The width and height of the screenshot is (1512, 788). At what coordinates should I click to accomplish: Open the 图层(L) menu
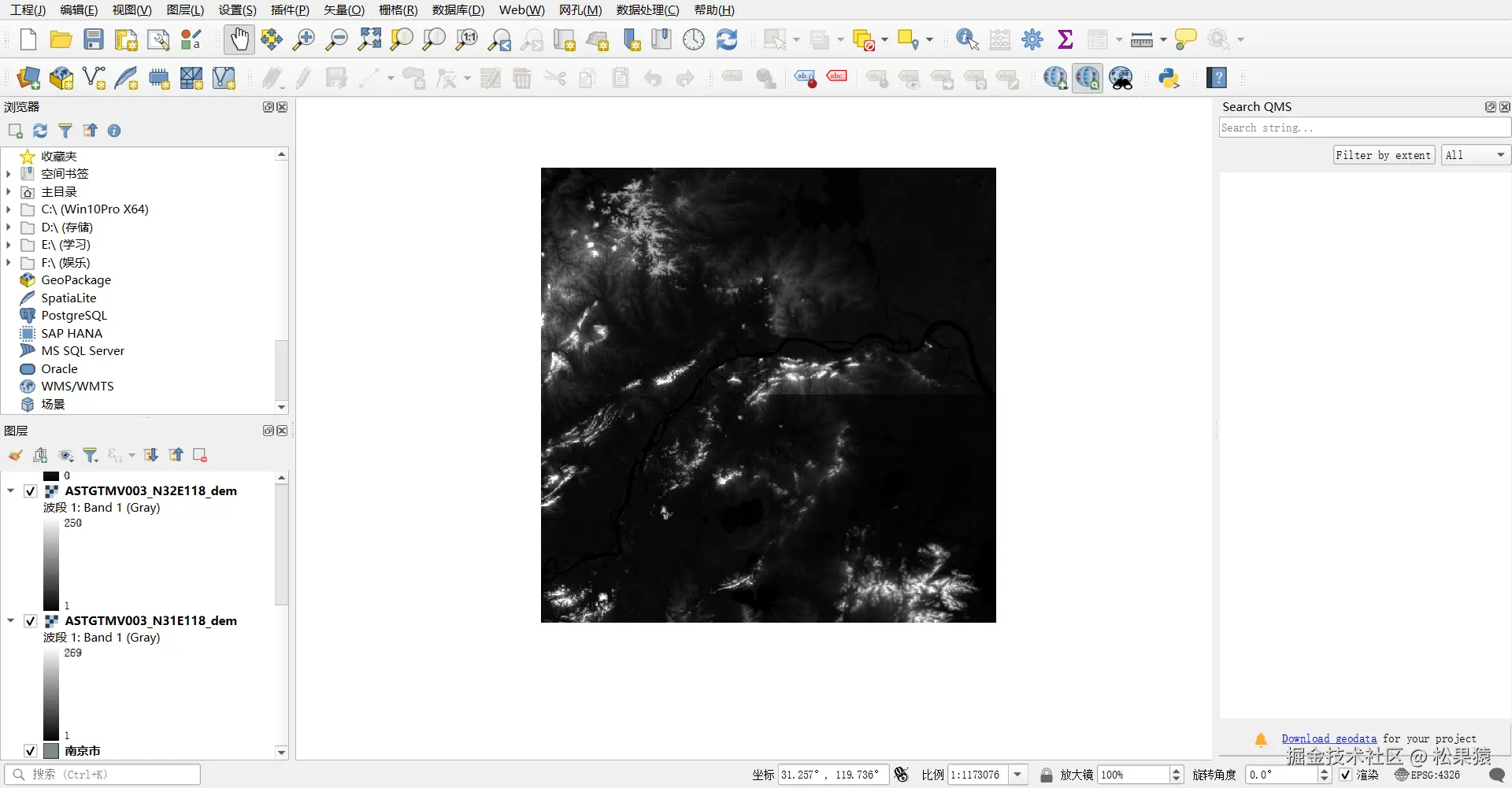tap(183, 10)
